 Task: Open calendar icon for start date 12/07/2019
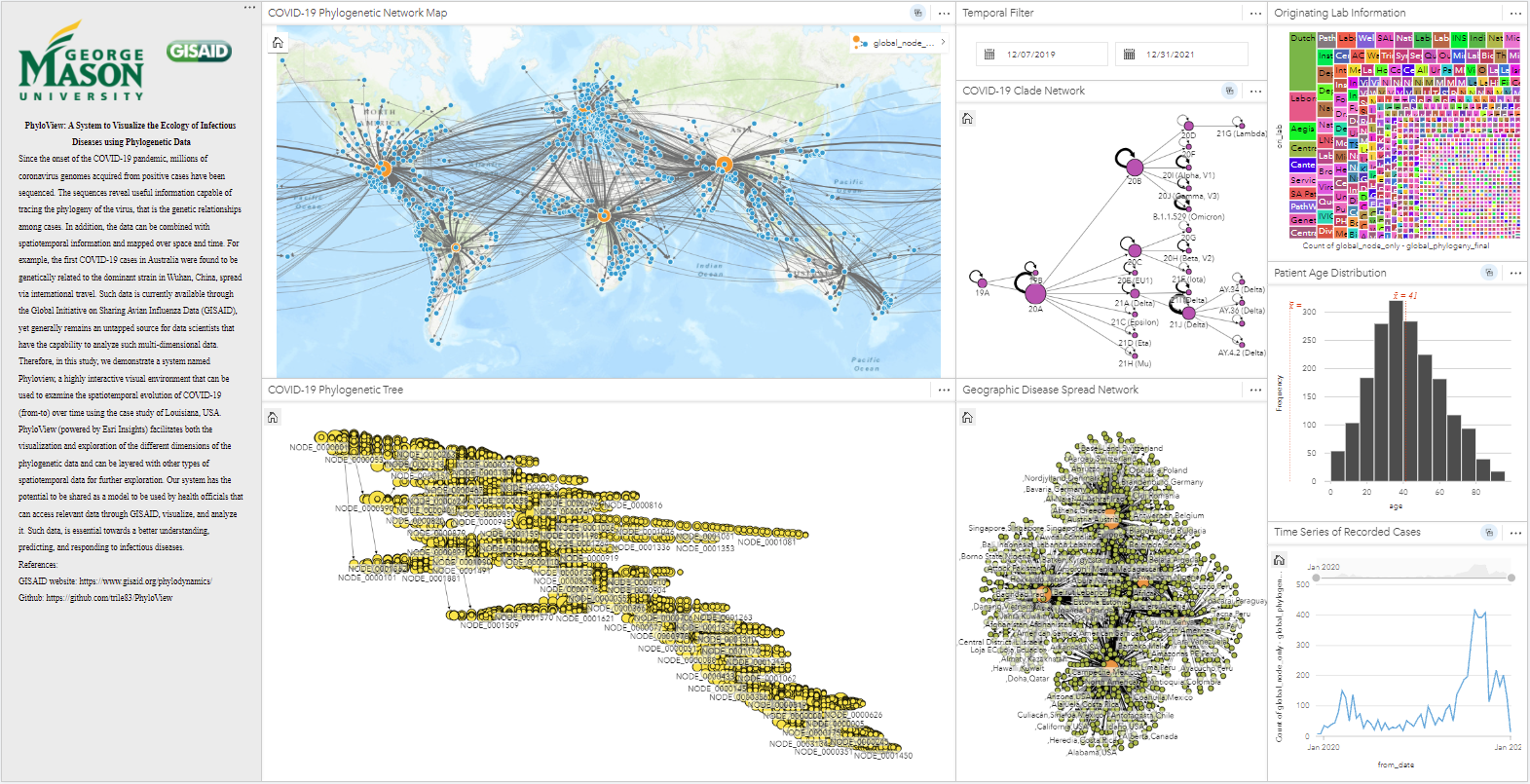[x=989, y=55]
